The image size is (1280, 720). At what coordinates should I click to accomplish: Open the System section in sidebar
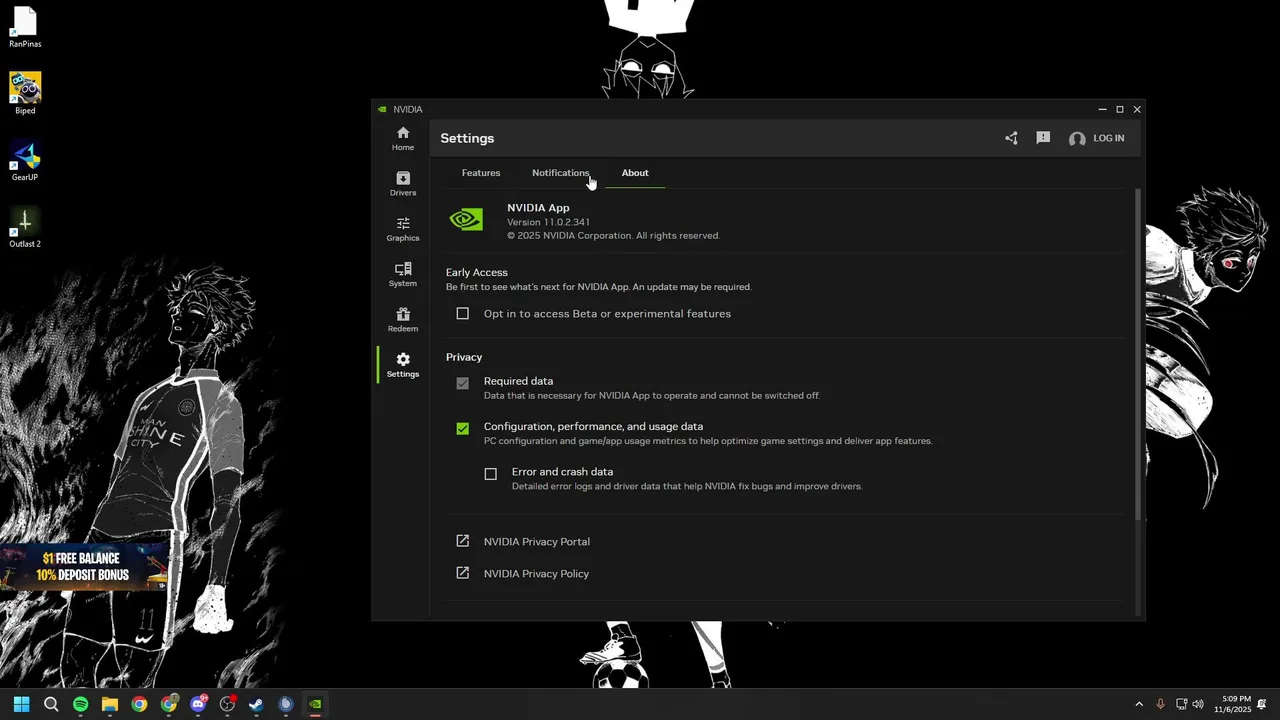tap(403, 275)
